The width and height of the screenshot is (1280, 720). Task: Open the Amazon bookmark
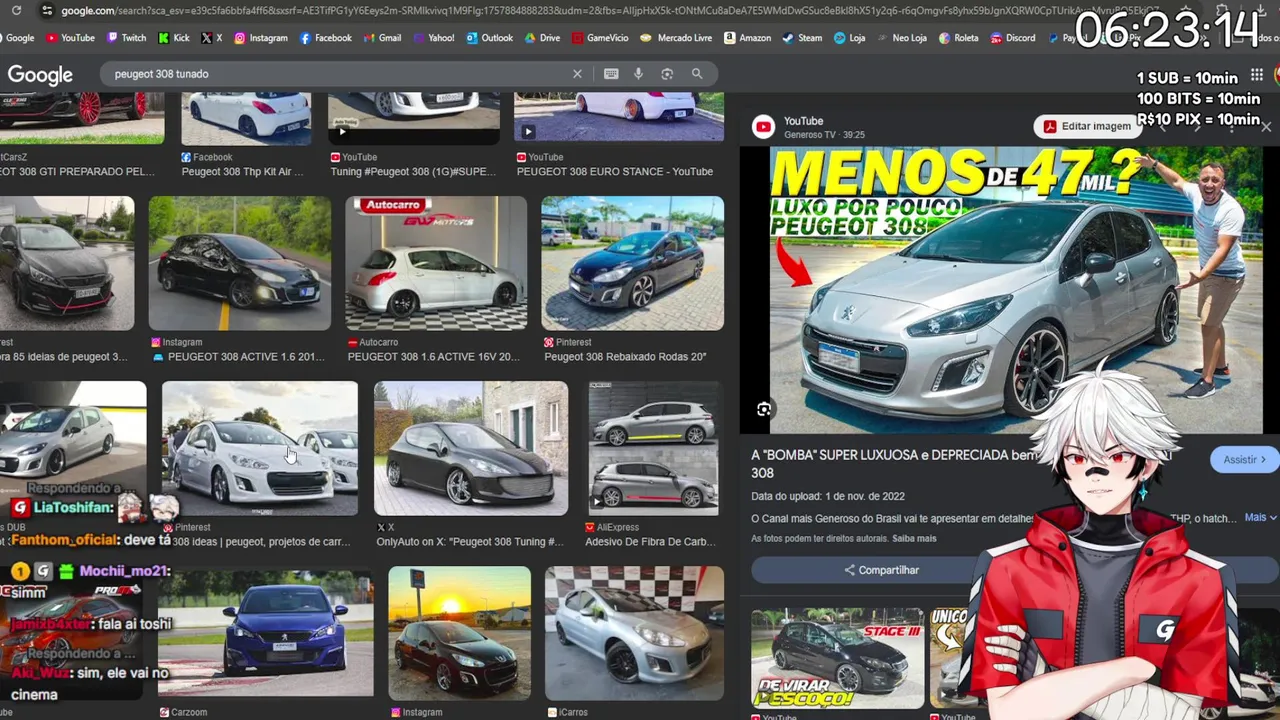click(747, 38)
